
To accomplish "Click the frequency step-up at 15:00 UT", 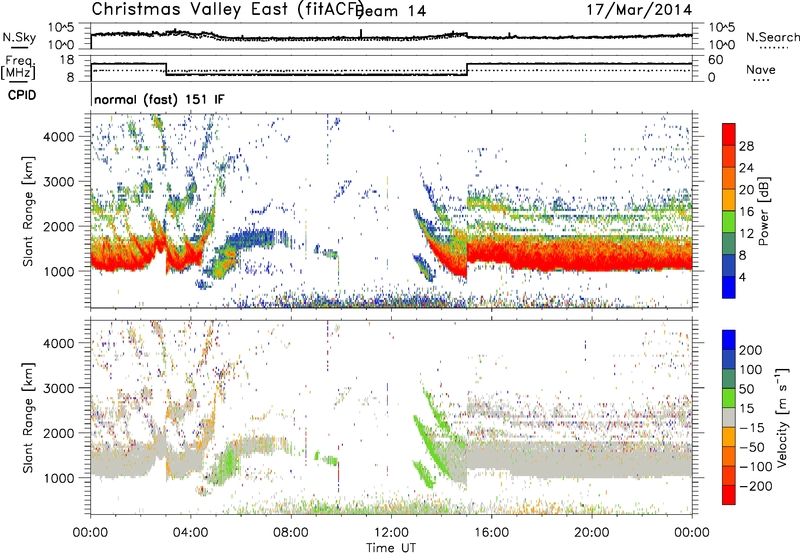I will (x=467, y=69).
